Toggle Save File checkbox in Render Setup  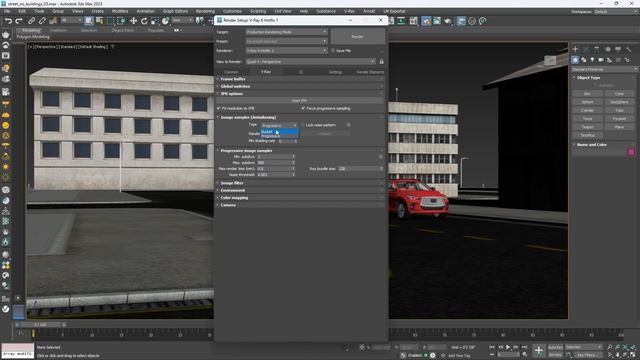pyautogui.click(x=333, y=51)
